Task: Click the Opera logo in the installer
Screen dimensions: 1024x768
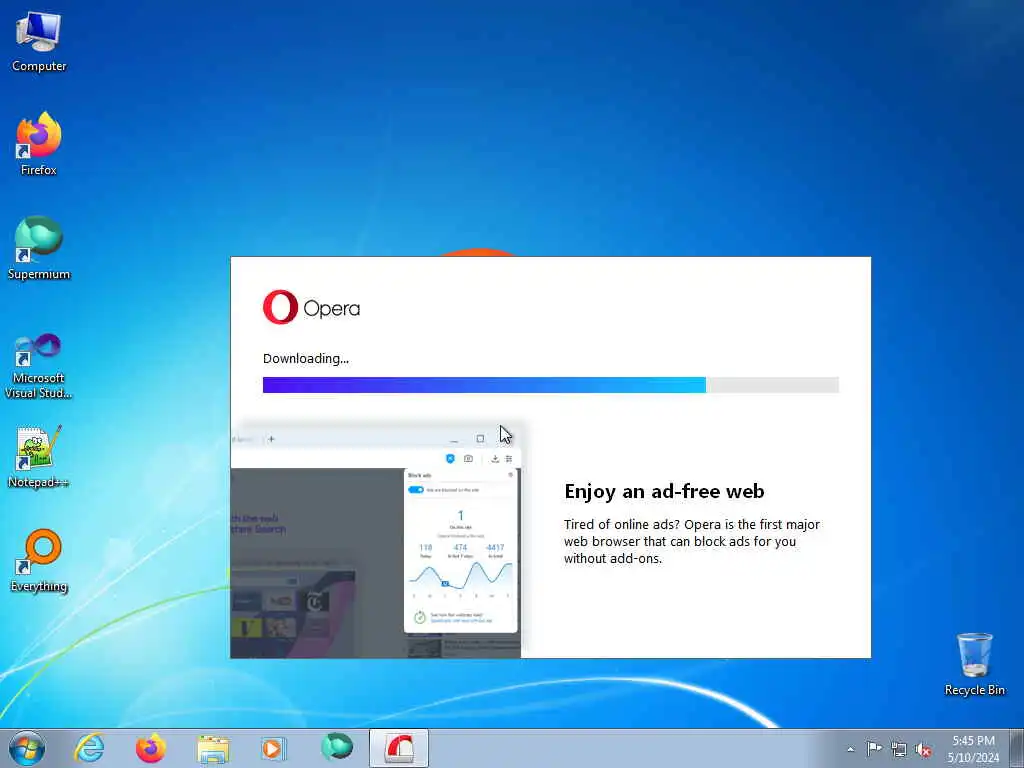Action: pyautogui.click(x=312, y=307)
